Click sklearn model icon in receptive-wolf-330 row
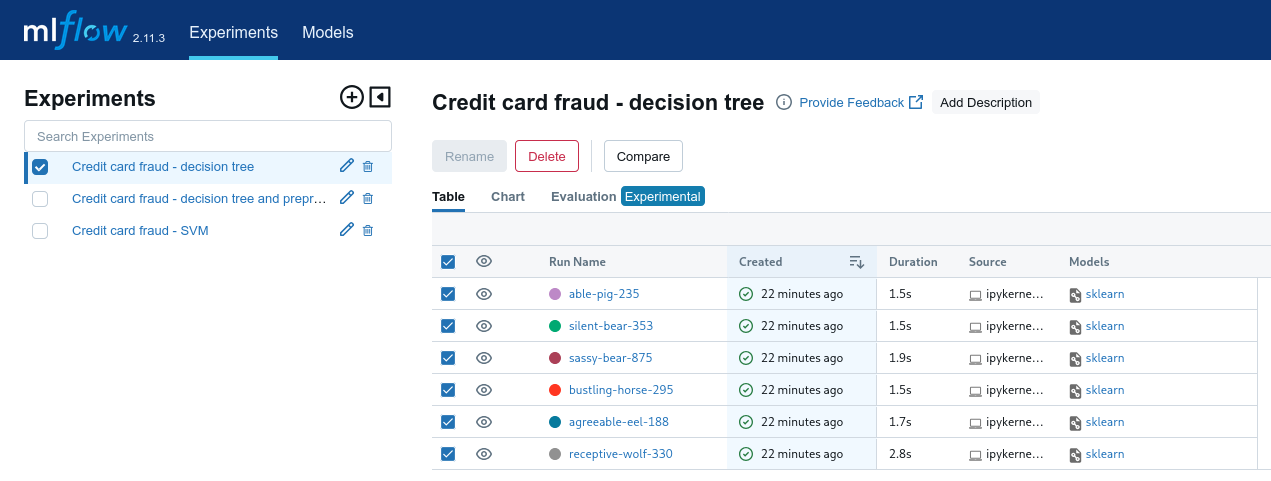This screenshot has height=481, width=1271. 1075,454
